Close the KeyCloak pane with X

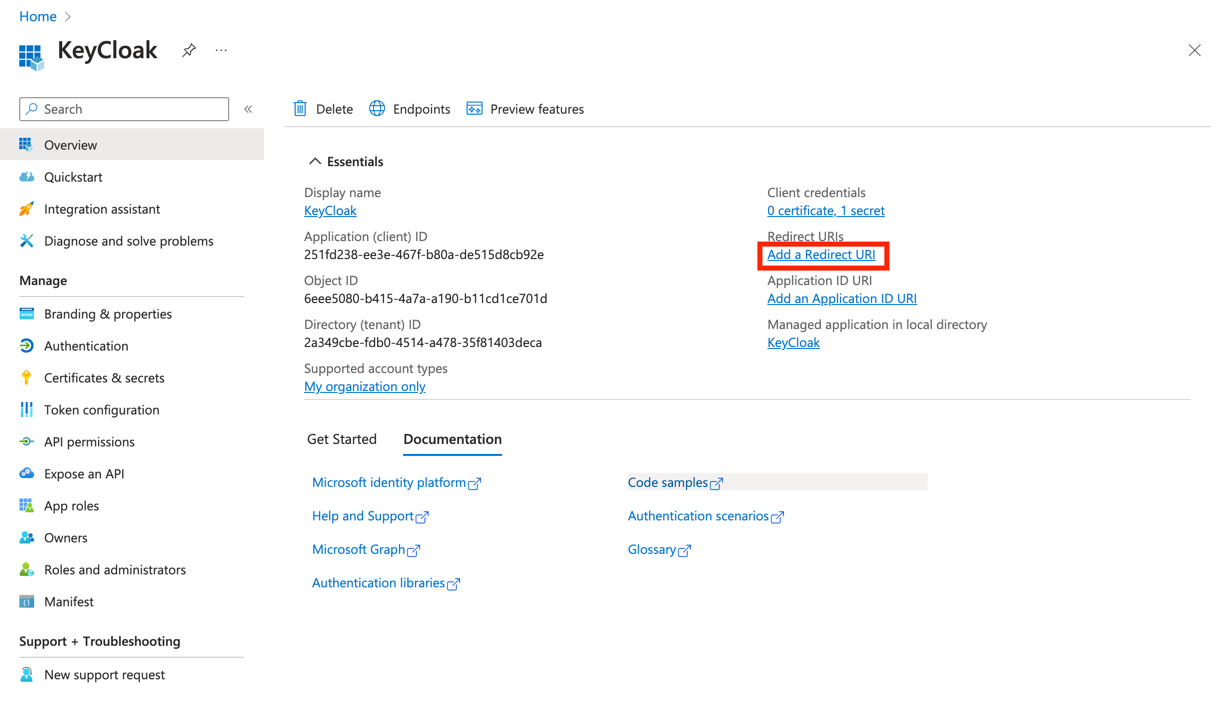pos(1194,50)
